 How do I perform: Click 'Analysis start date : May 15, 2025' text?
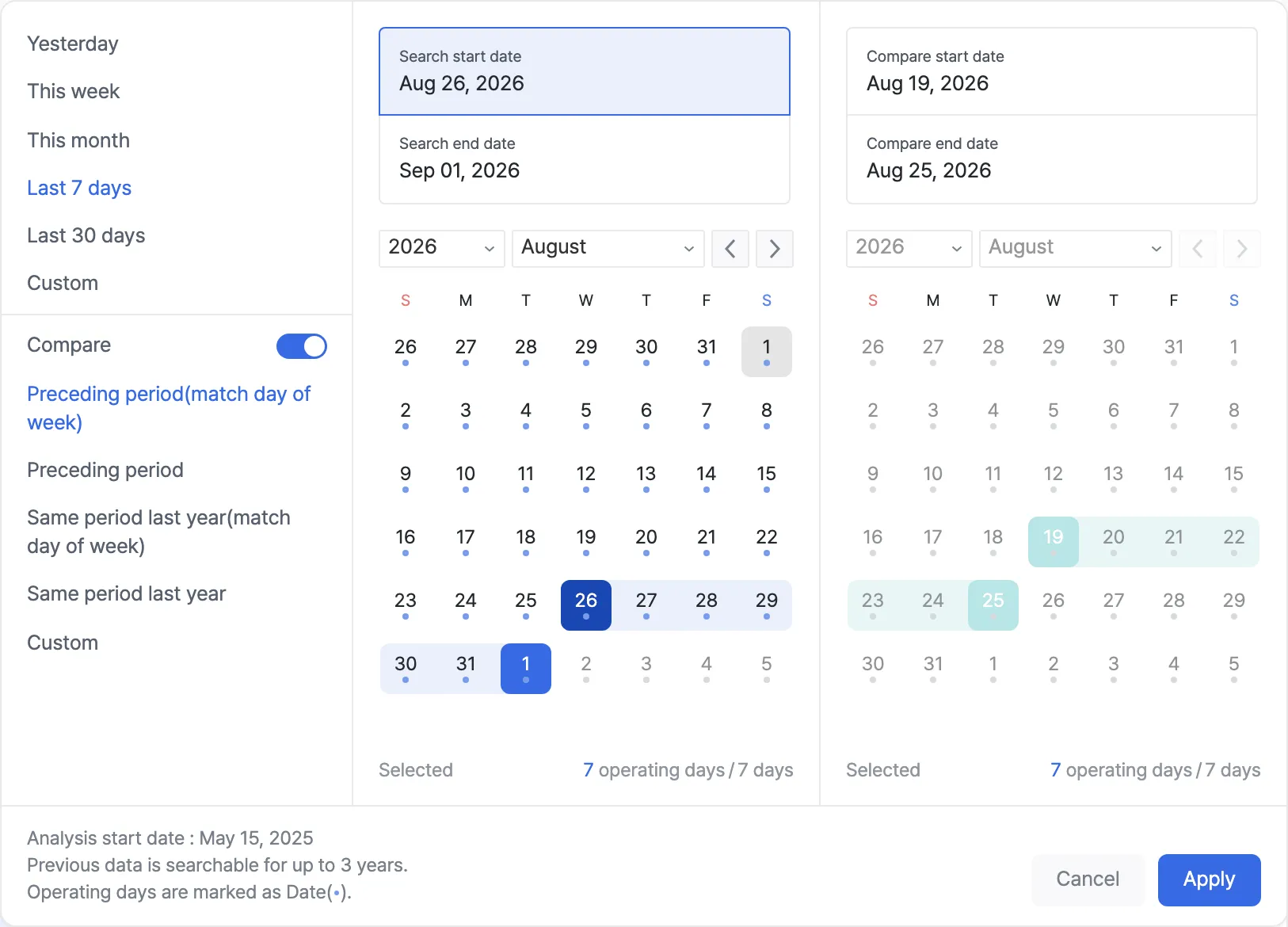tap(170, 838)
